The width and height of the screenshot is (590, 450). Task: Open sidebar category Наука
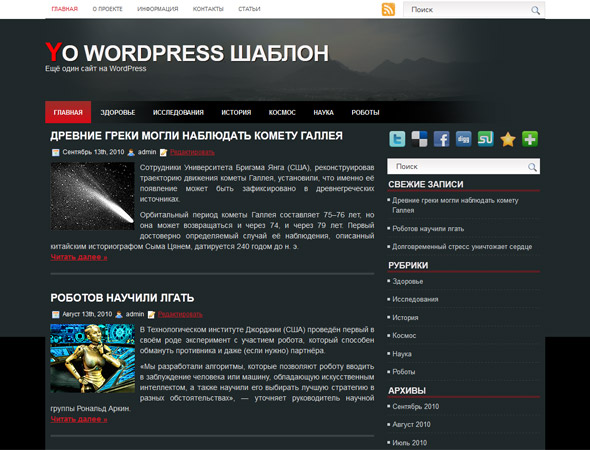point(402,354)
